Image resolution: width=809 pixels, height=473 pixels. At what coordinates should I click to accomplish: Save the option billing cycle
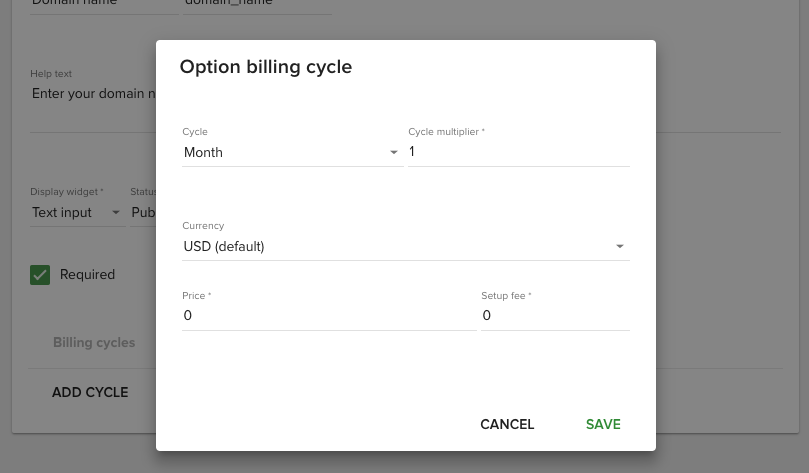603,424
